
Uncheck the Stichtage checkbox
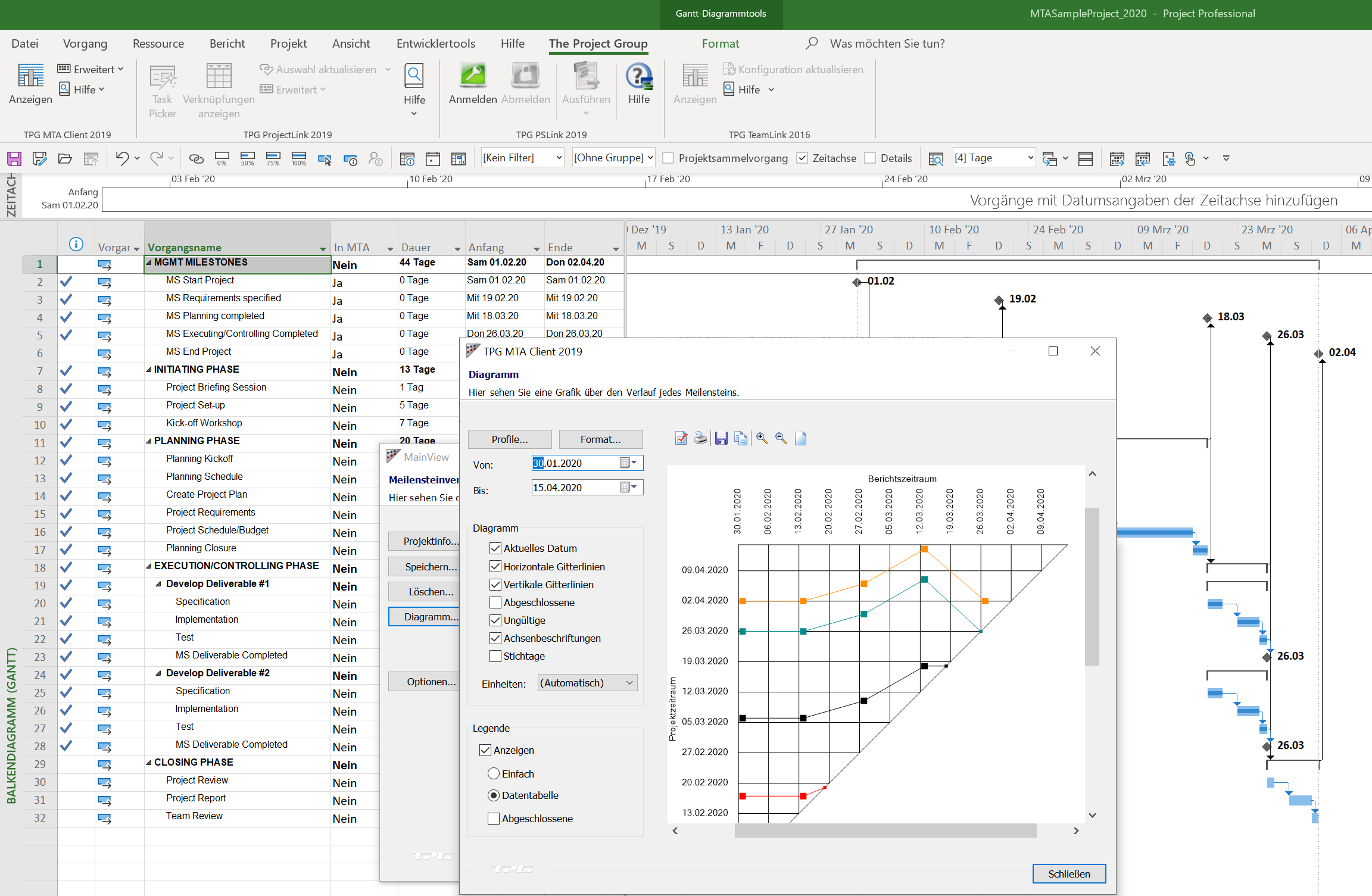[x=495, y=655]
